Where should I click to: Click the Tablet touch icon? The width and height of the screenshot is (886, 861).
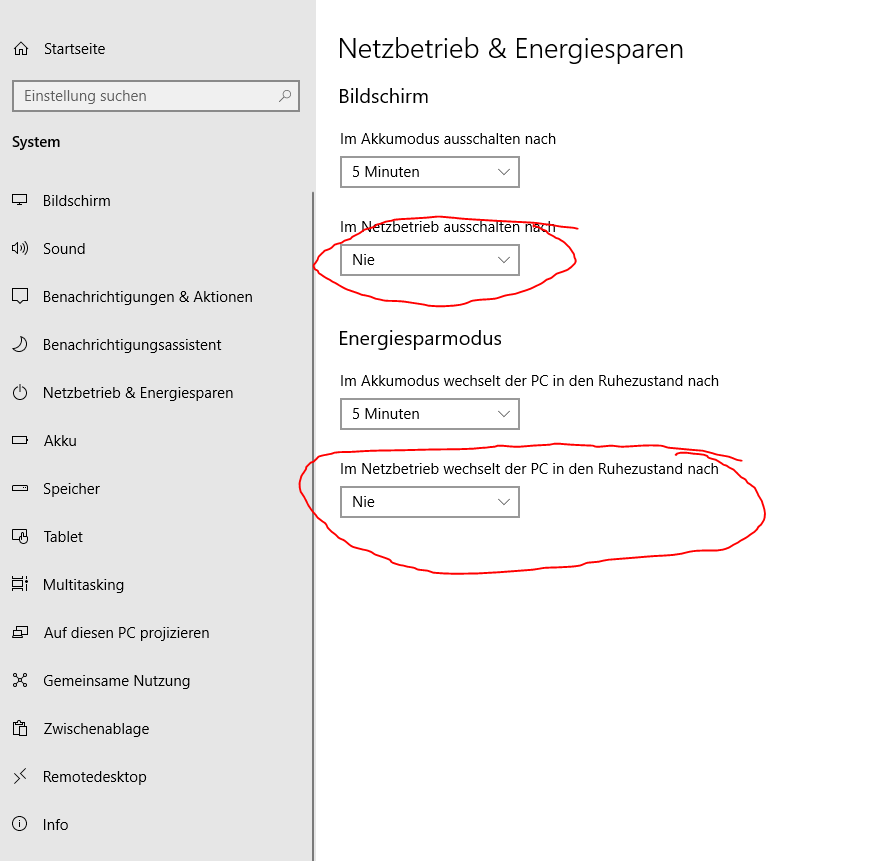tap(20, 536)
